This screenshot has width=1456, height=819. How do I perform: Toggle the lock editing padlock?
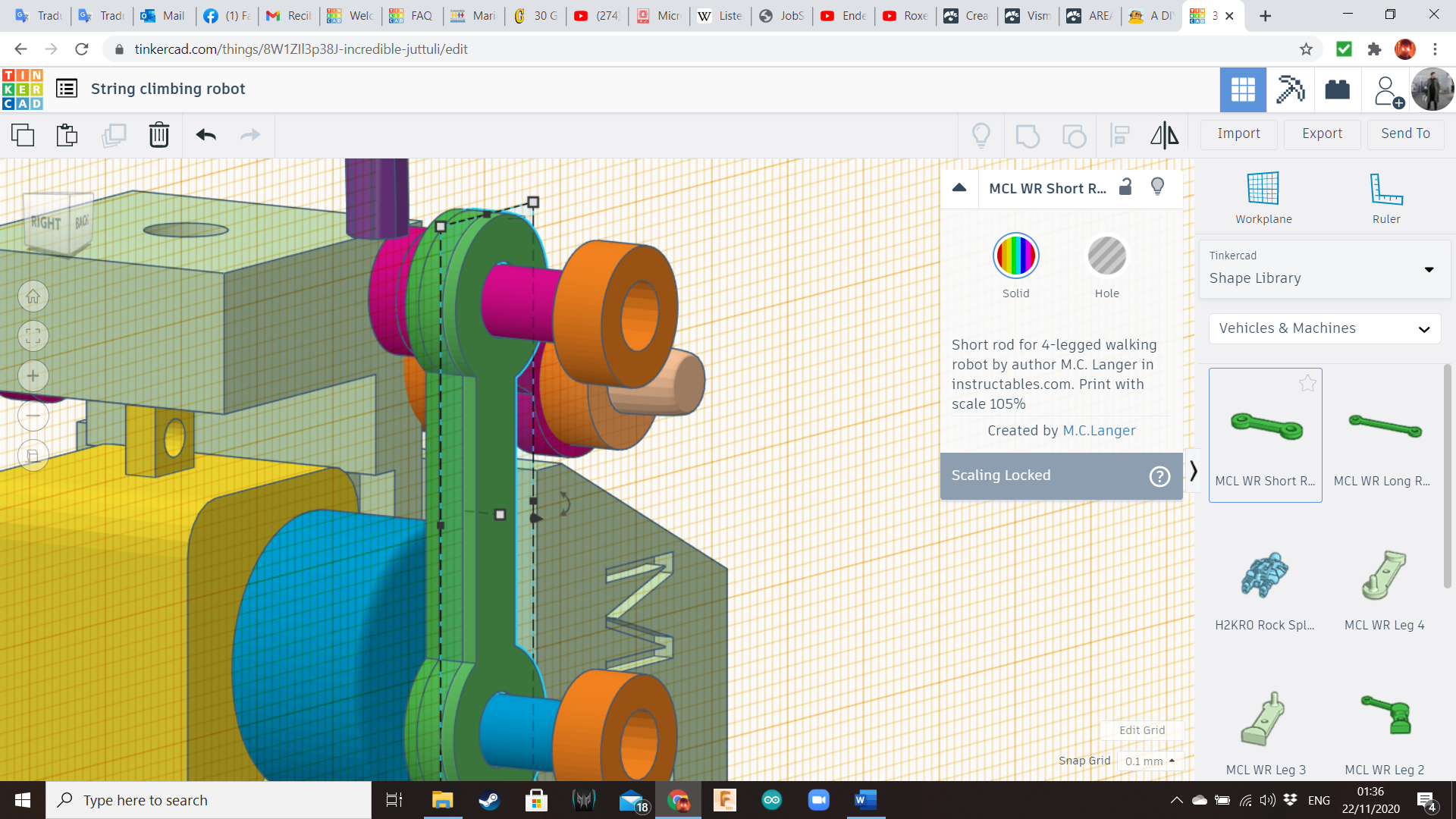tap(1125, 187)
